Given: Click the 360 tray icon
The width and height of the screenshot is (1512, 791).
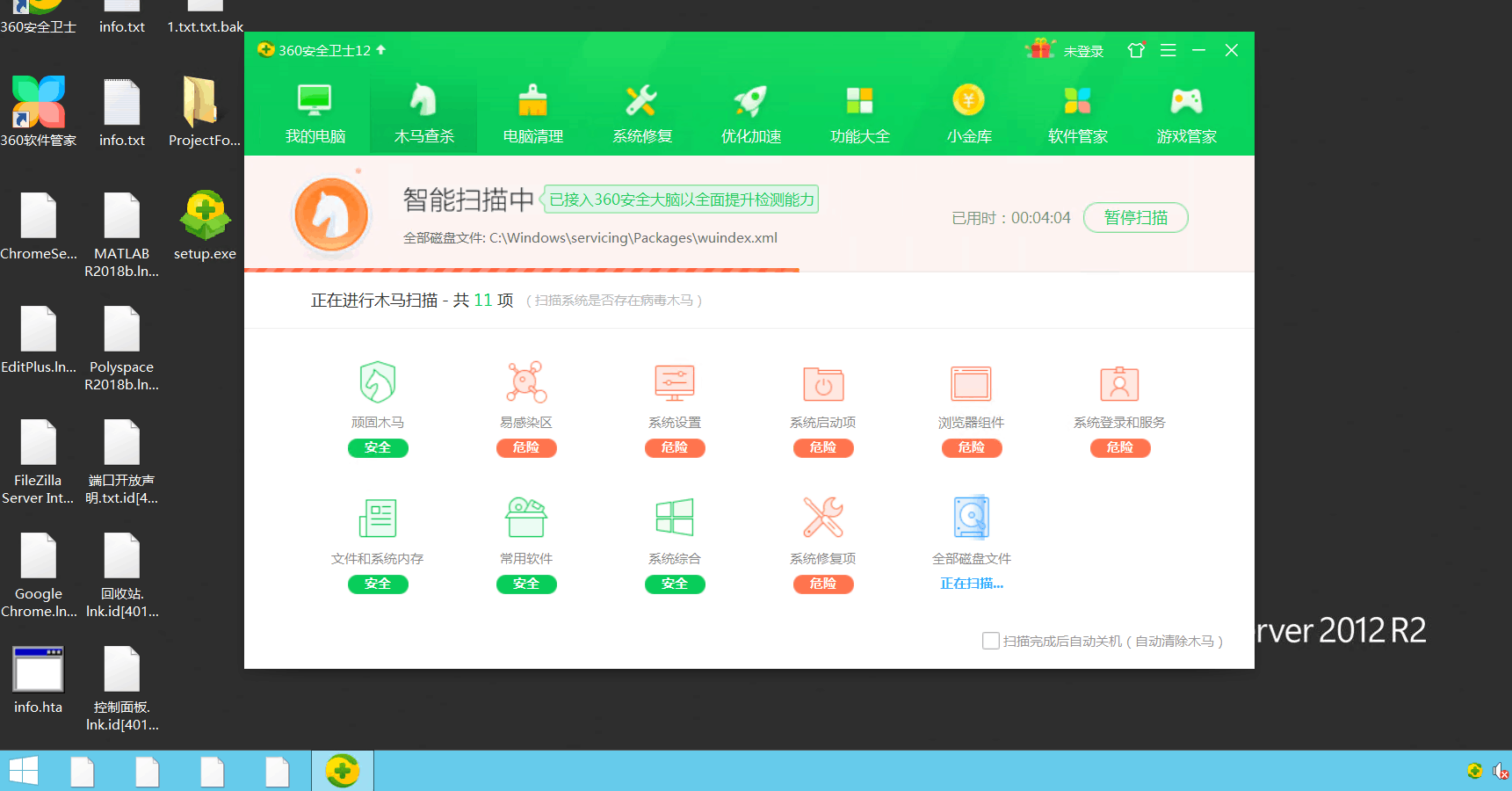Looking at the screenshot, I should pyautogui.click(x=1475, y=771).
